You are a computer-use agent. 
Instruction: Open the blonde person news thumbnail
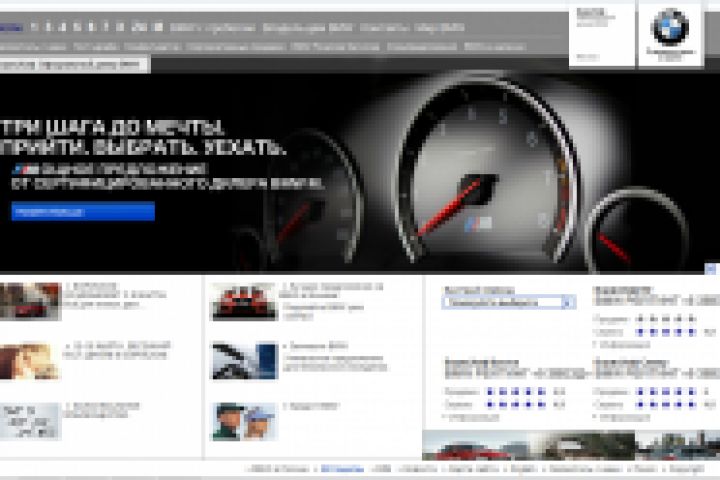pyautogui.click(x=30, y=361)
